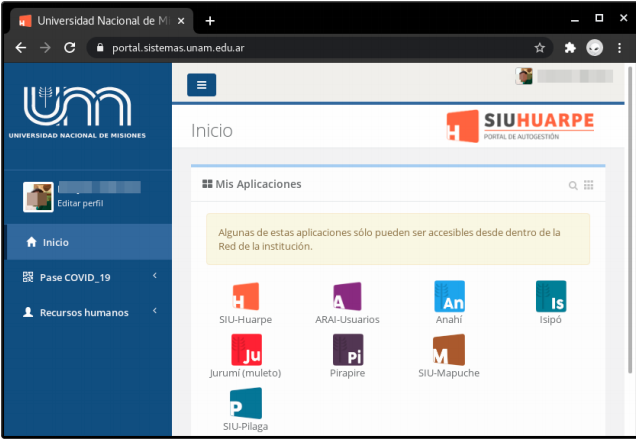The width and height of the screenshot is (636, 440).
Task: Open the SIU-Pilaga application icon
Action: [246, 403]
